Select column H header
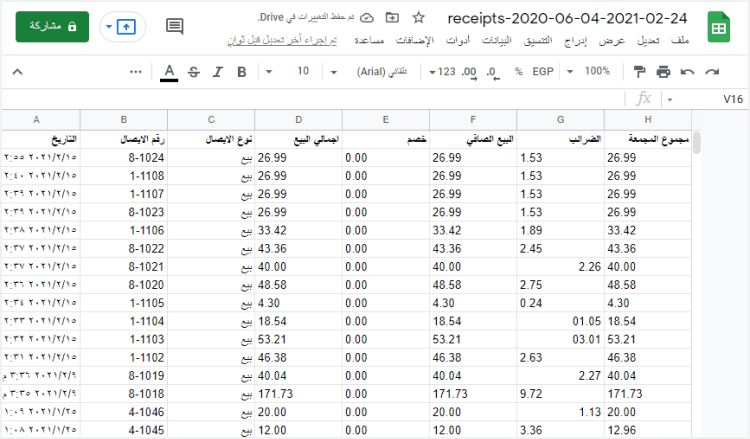750x439 pixels. 648,120
